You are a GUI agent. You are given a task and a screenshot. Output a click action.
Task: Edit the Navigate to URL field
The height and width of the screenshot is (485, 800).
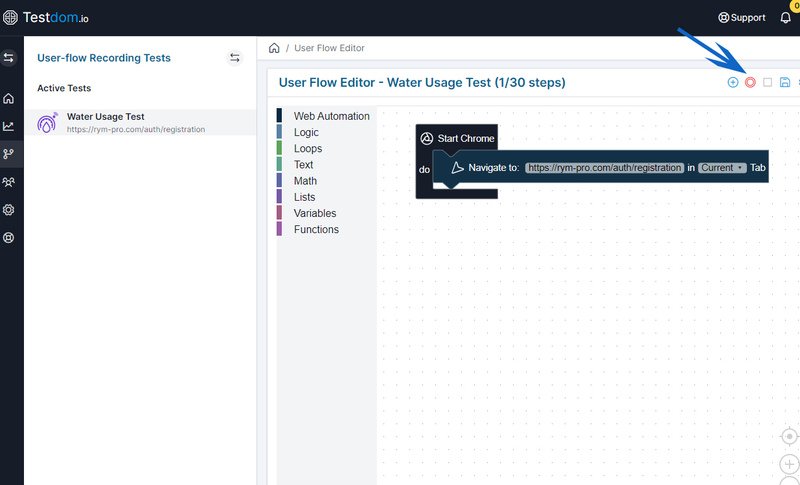[x=604, y=168]
